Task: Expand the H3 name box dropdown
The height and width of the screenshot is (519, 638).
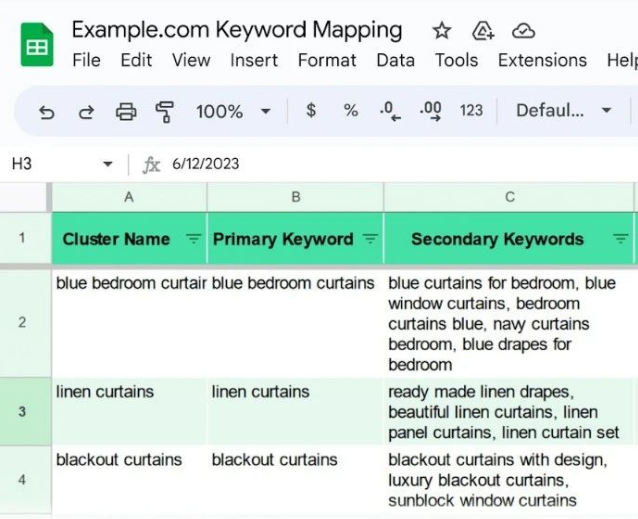Action: click(x=108, y=164)
